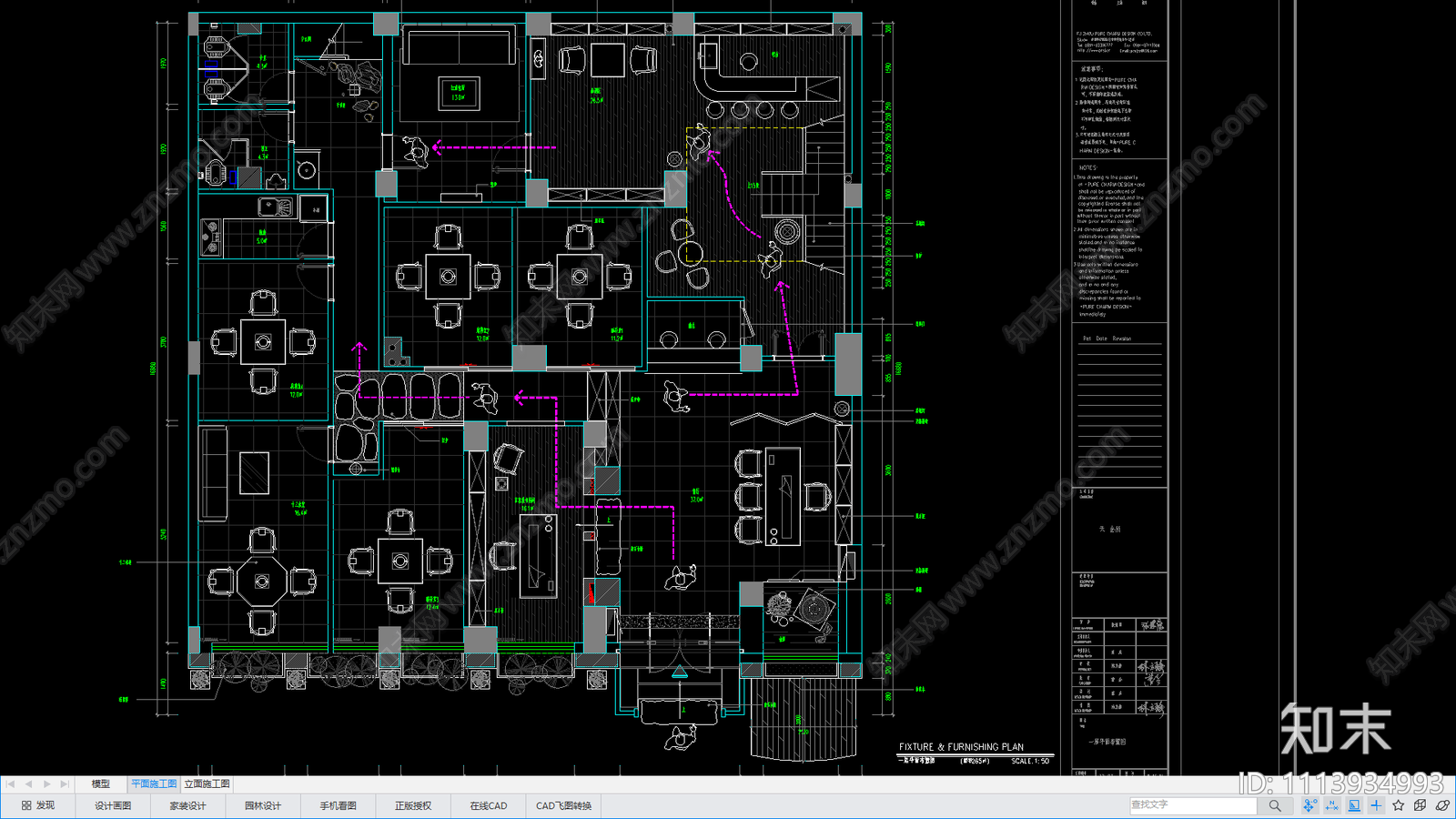Viewport: 1456px width, 819px height.
Task: Click the star favorites icon
Action: (x=1398, y=805)
